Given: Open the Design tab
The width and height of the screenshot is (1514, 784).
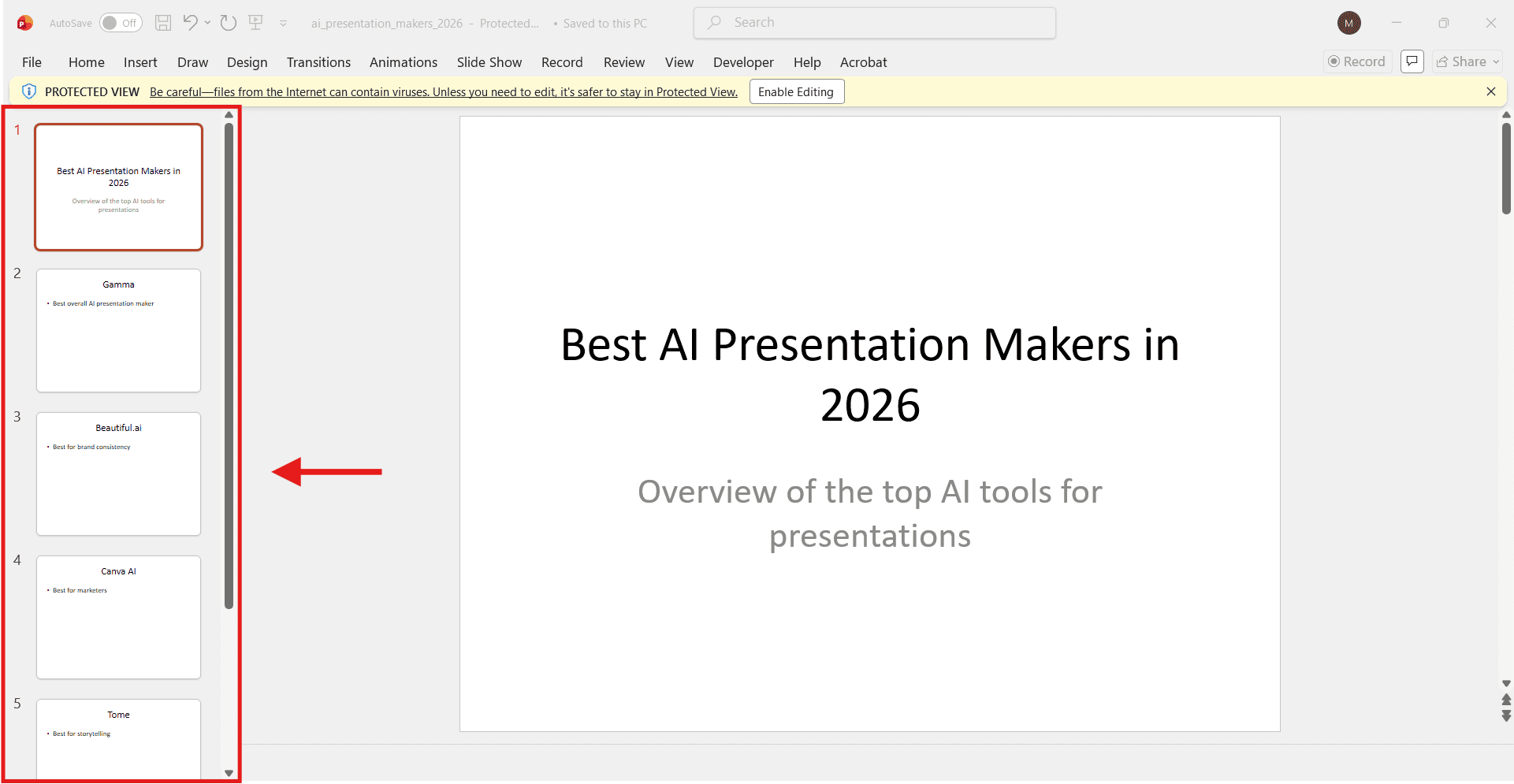Looking at the screenshot, I should point(247,62).
